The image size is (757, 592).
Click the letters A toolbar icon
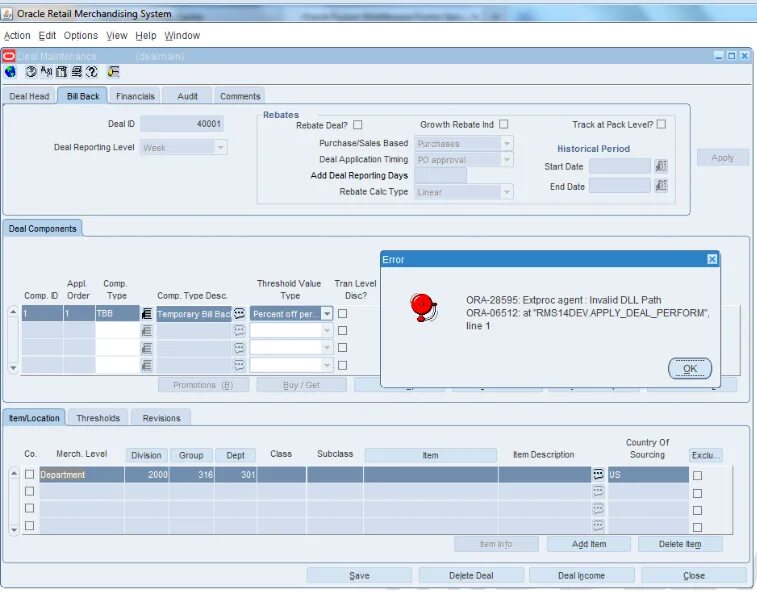pos(46,72)
